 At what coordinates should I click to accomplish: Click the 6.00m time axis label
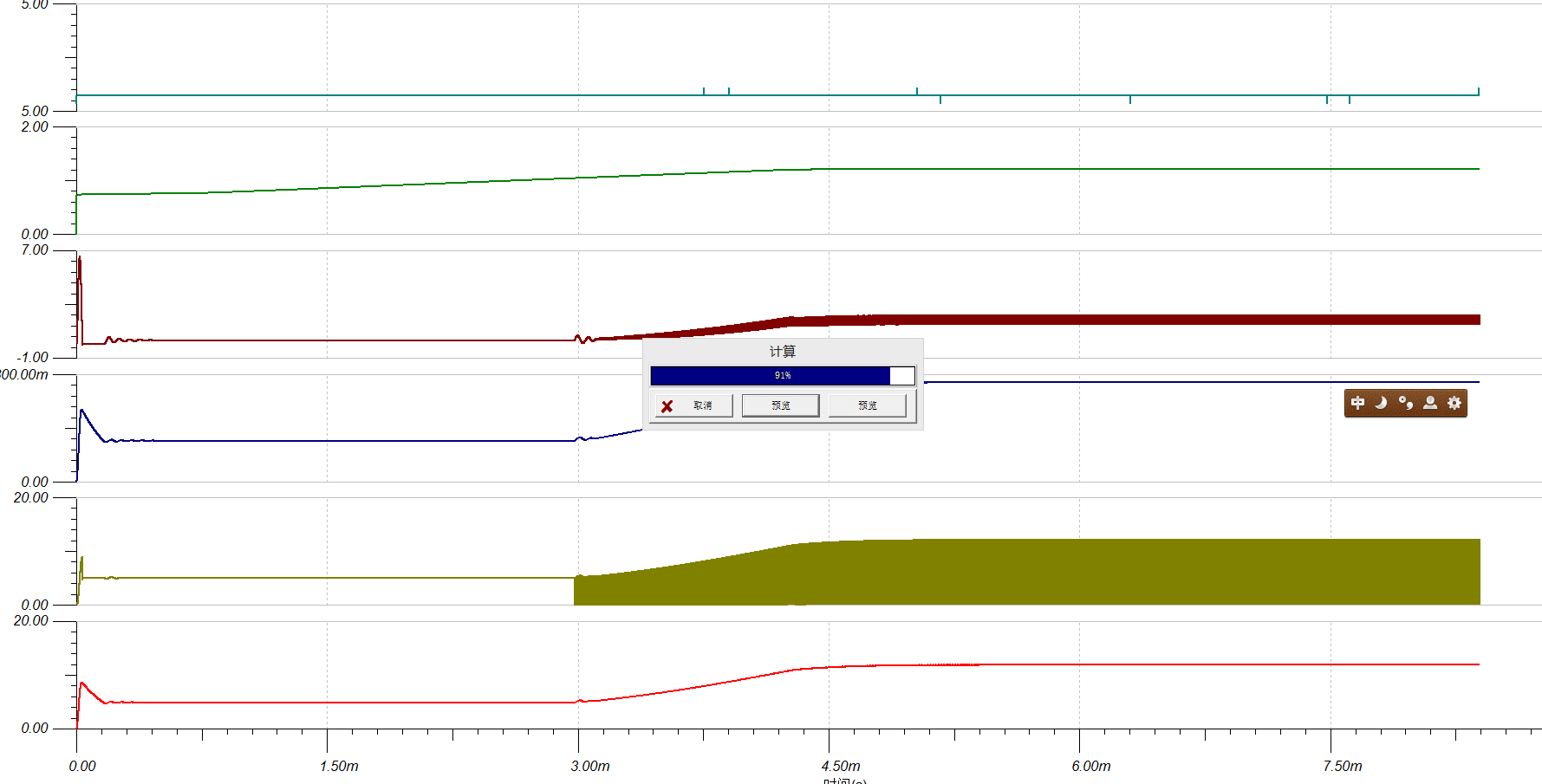[1091, 766]
